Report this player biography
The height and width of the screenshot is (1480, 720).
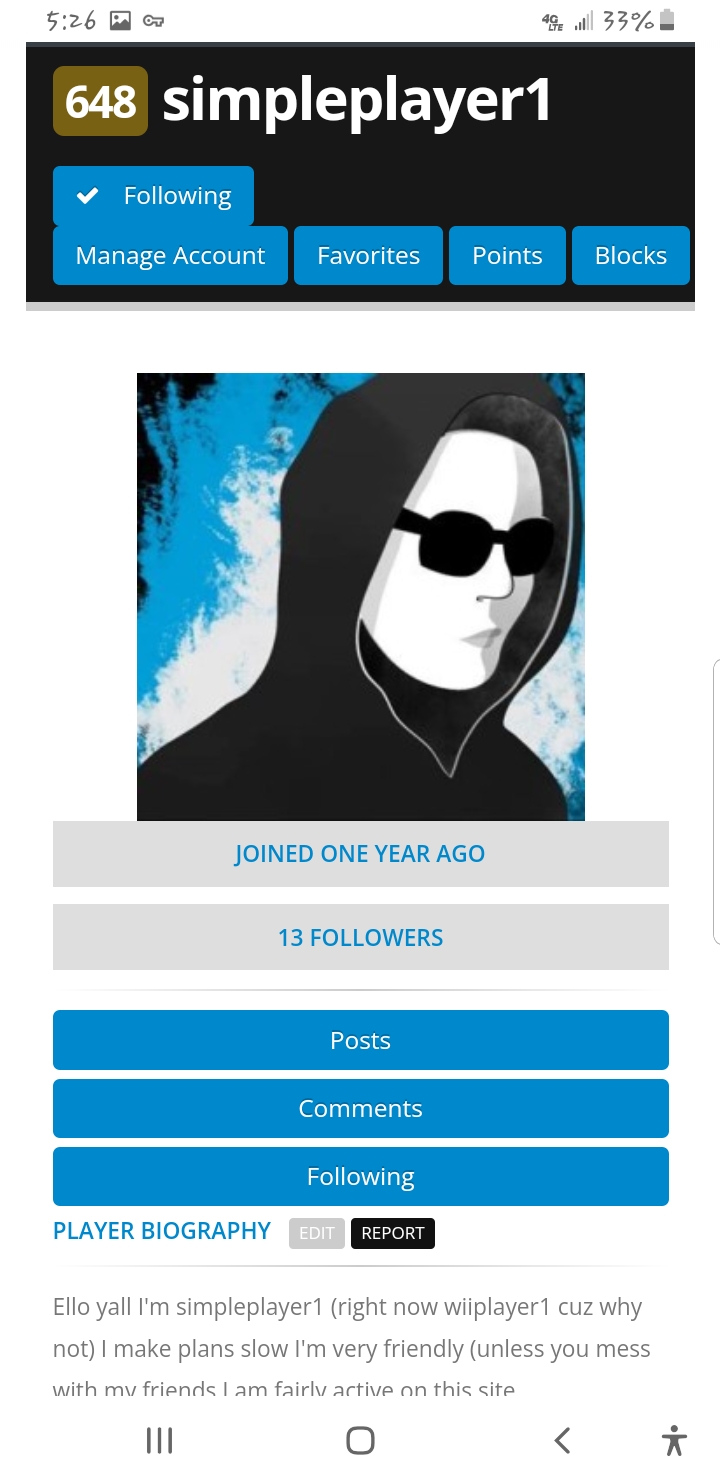click(x=393, y=1233)
